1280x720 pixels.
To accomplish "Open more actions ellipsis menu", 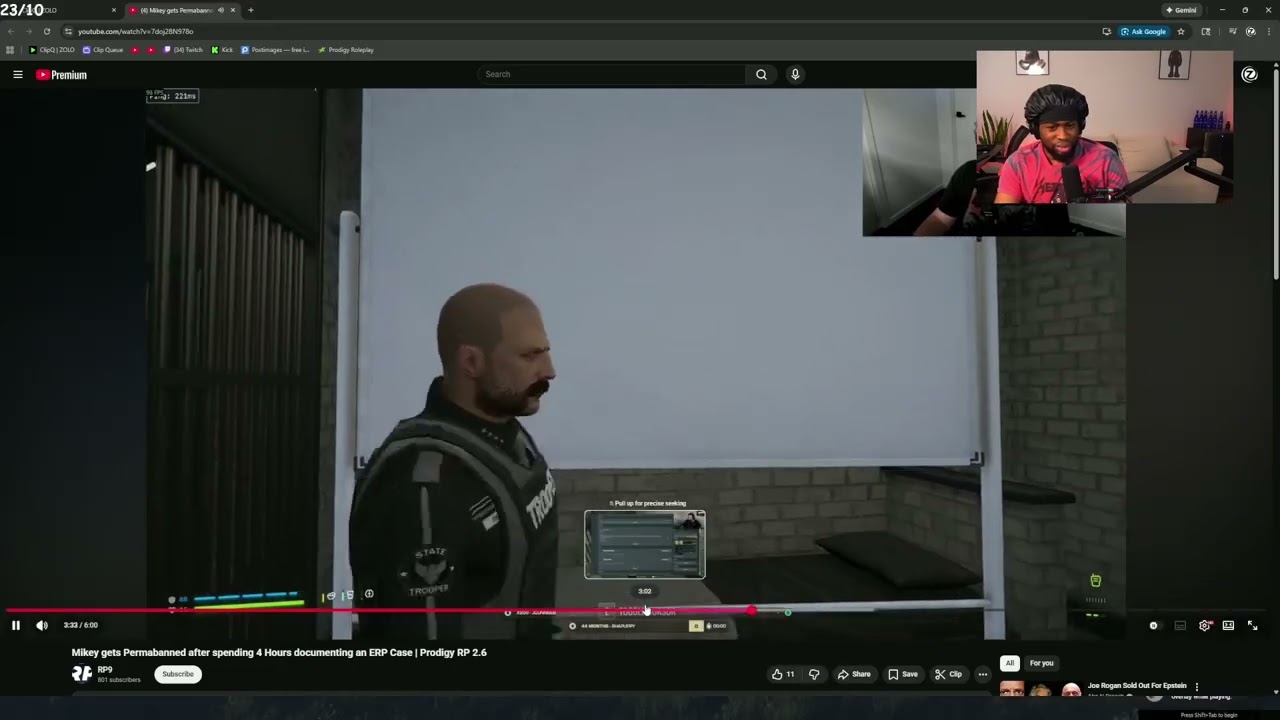I will [x=983, y=674].
